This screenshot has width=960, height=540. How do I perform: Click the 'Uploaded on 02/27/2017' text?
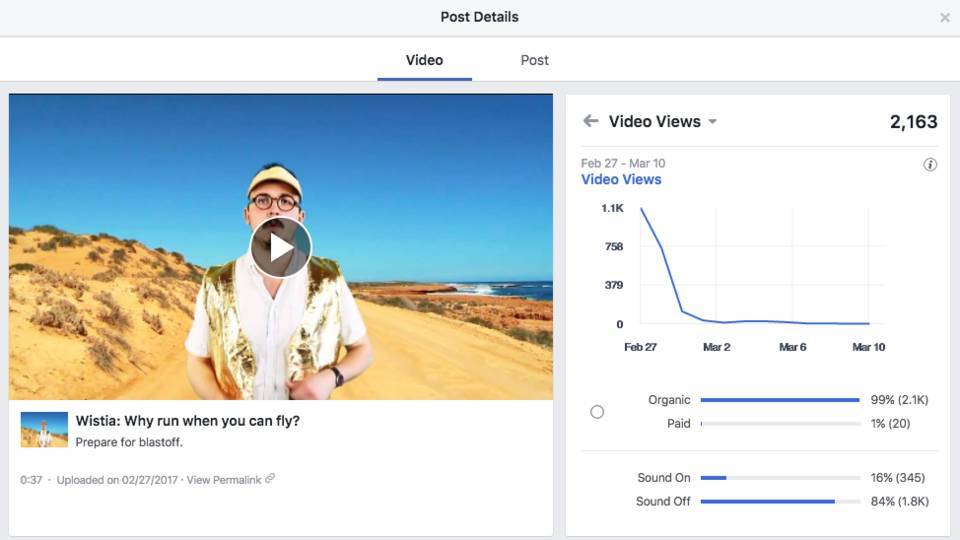click(117, 480)
